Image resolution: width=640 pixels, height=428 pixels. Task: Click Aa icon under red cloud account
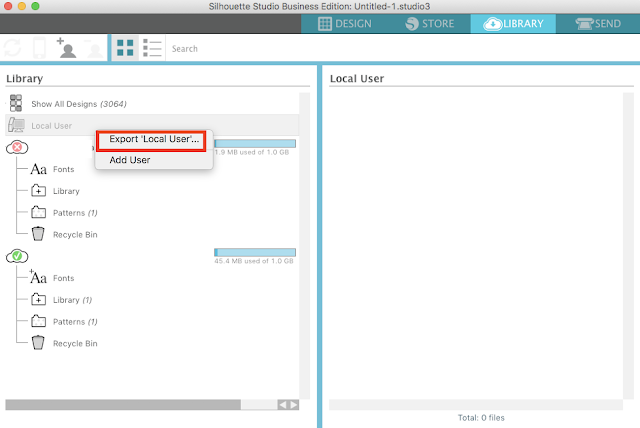39,169
